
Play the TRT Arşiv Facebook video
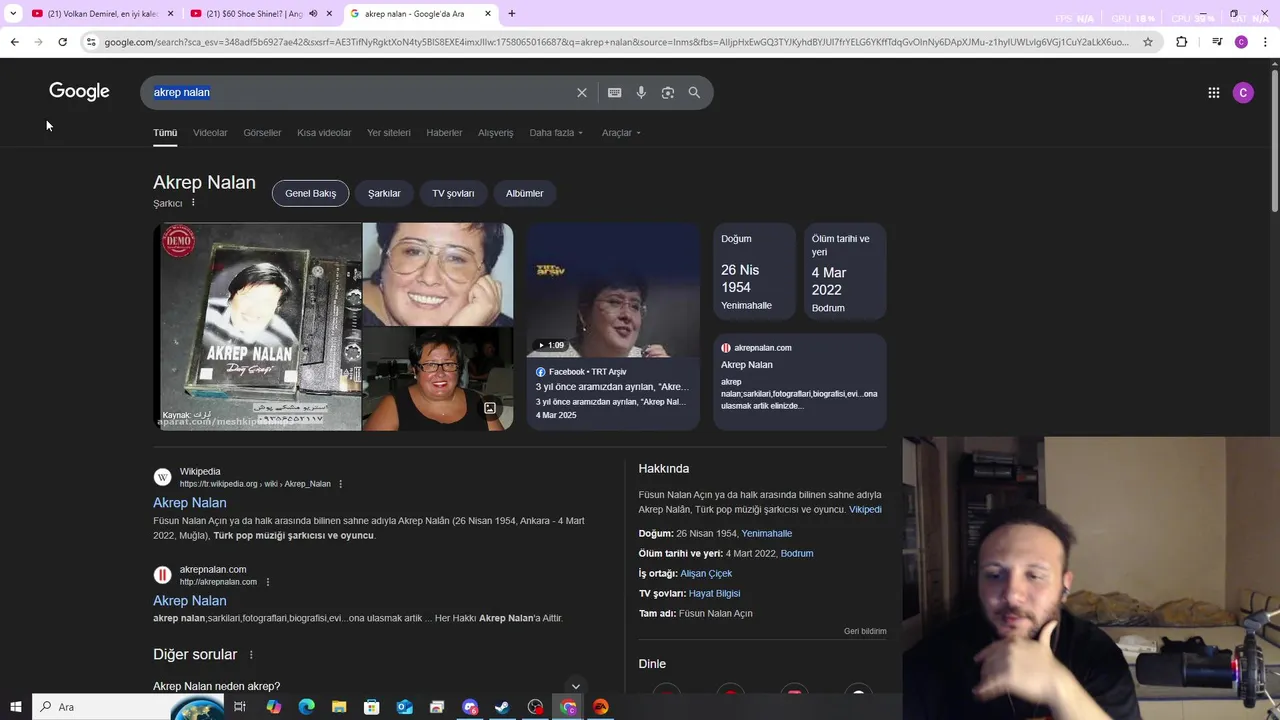(x=613, y=290)
